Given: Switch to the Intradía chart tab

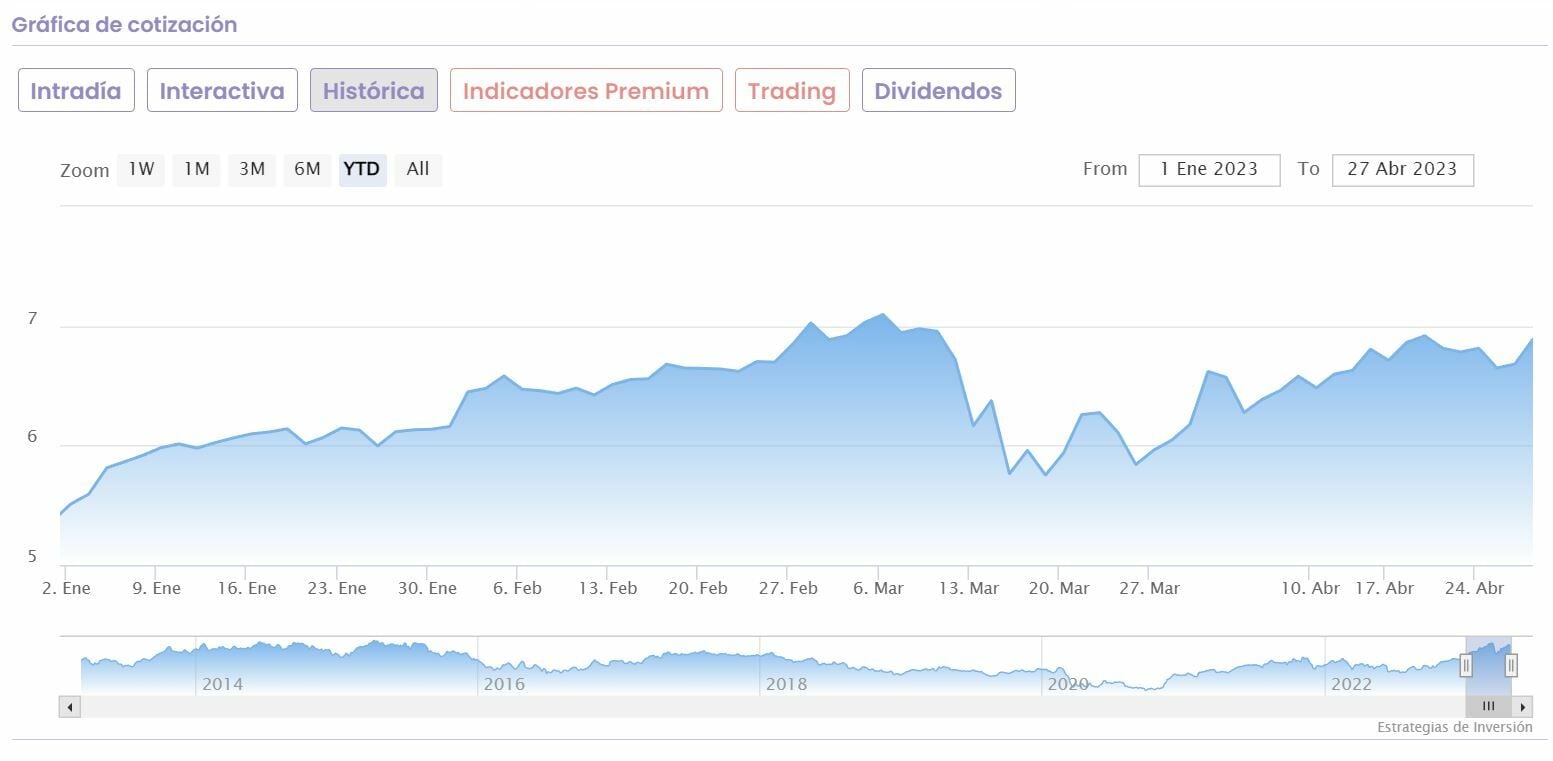Looking at the screenshot, I should (x=76, y=90).
